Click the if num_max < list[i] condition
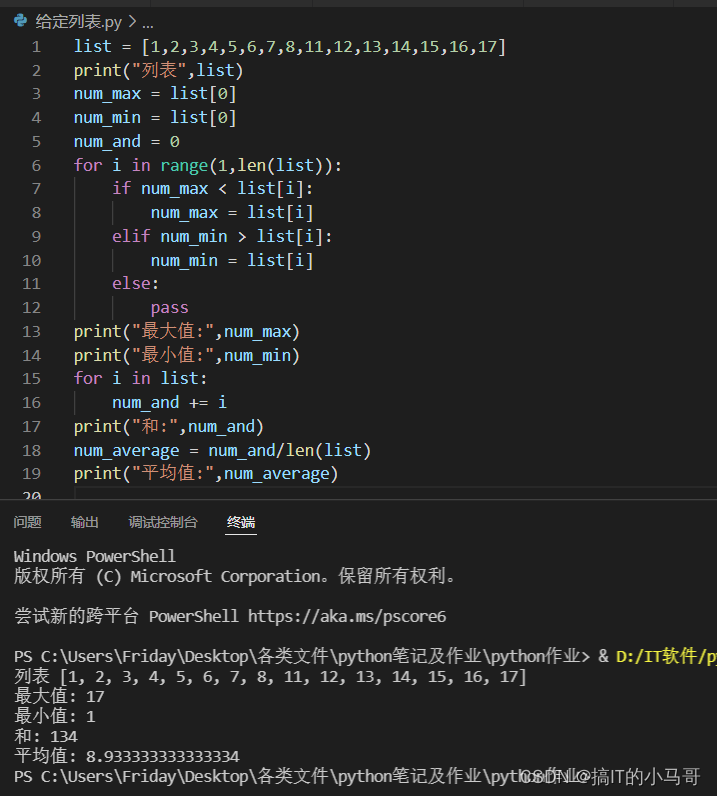 212,189
